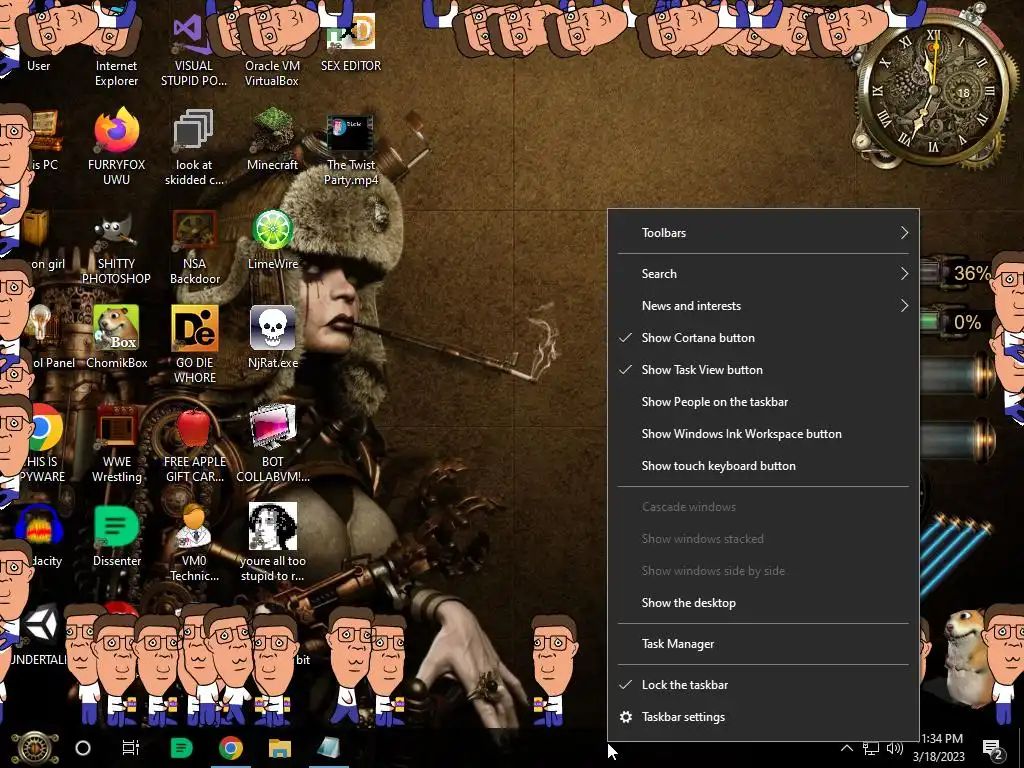Image resolution: width=1024 pixels, height=768 pixels.
Task: Select the GO DIE WHORE icon
Action: tap(195, 345)
